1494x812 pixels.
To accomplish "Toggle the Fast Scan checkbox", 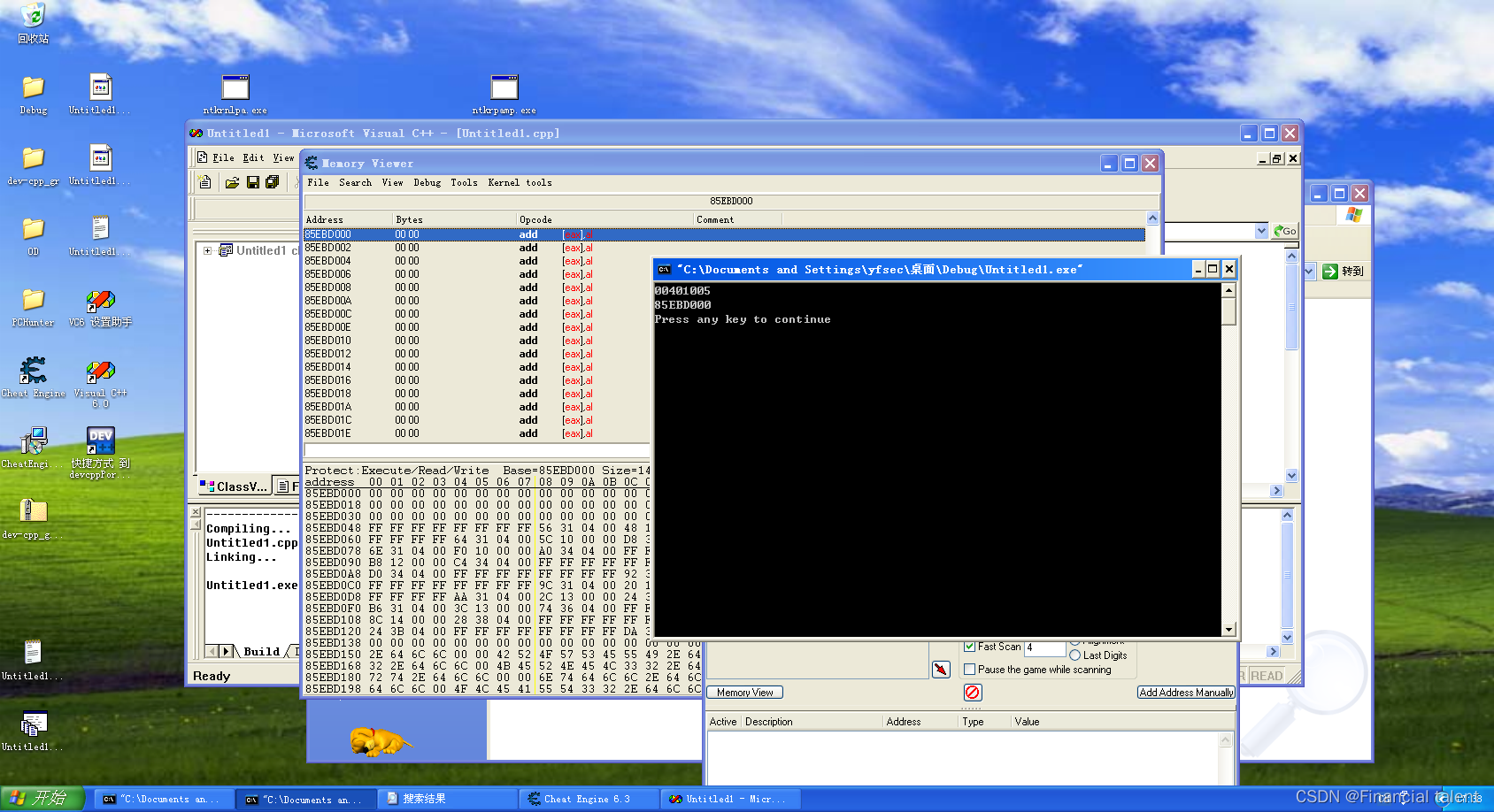I will [x=970, y=647].
